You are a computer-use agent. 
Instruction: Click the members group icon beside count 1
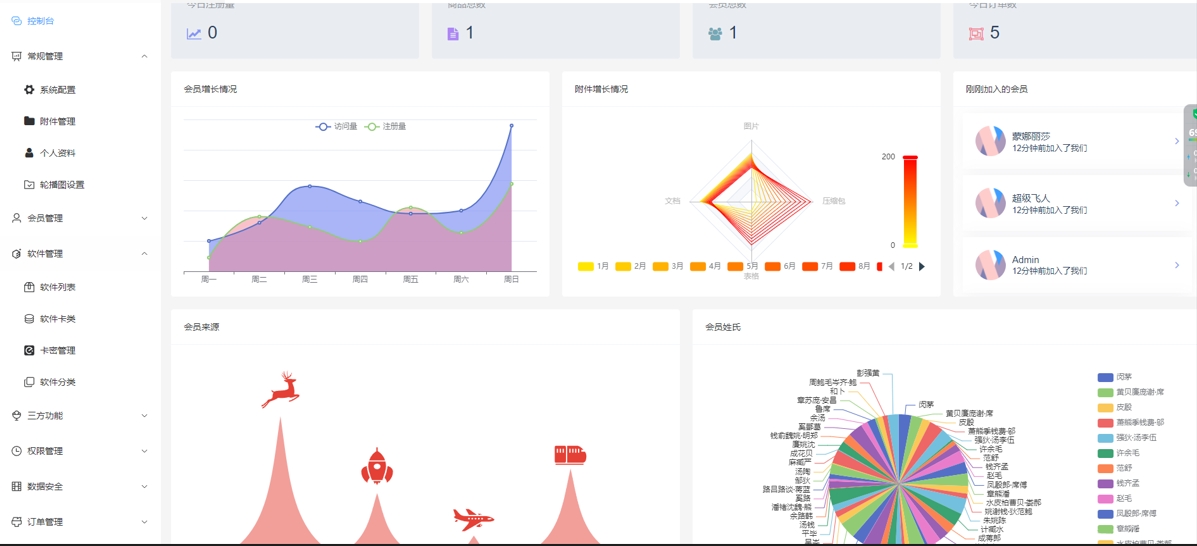point(715,33)
